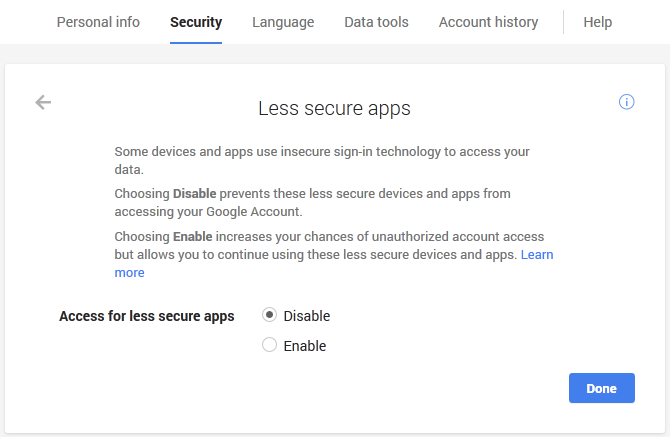This screenshot has height=437, width=670.
Task: Click the blue Done button
Action: [602, 388]
